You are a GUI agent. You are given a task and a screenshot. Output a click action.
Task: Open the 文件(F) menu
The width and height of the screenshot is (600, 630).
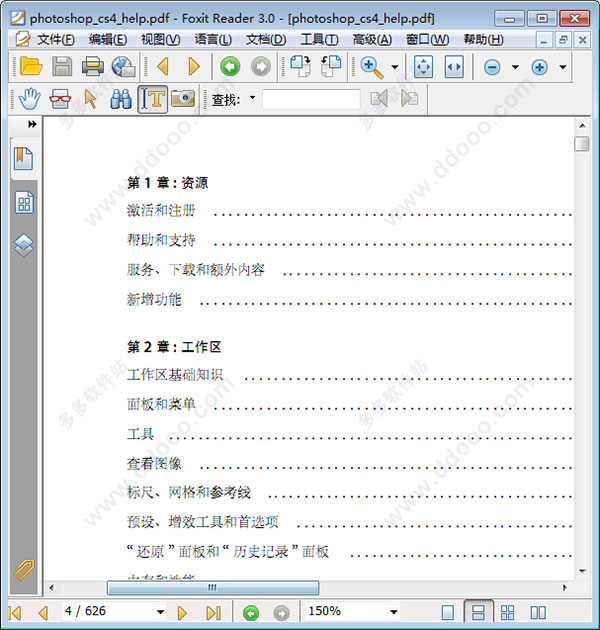[x=56, y=39]
